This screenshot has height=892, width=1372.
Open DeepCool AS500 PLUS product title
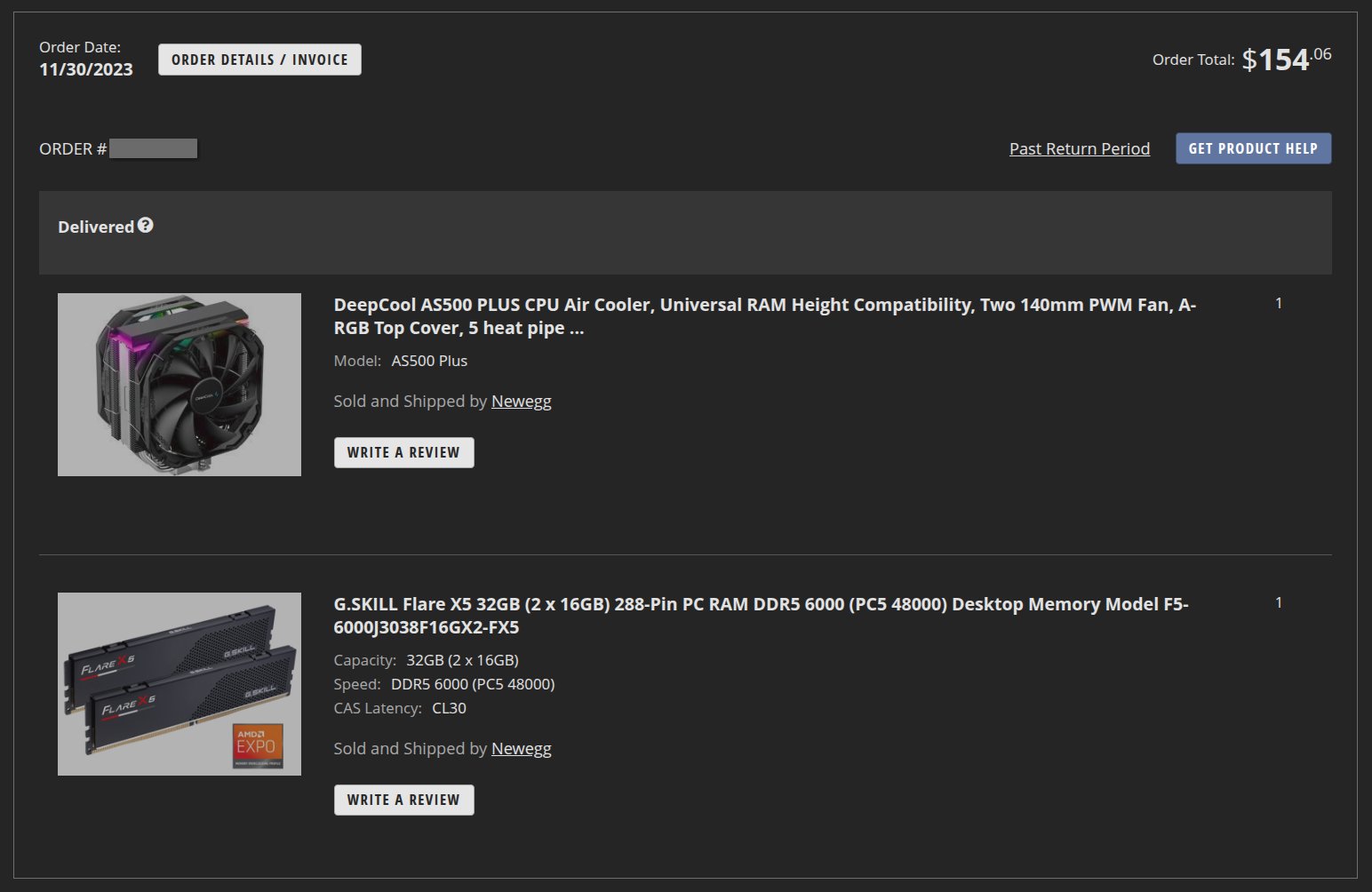pyautogui.click(x=765, y=316)
